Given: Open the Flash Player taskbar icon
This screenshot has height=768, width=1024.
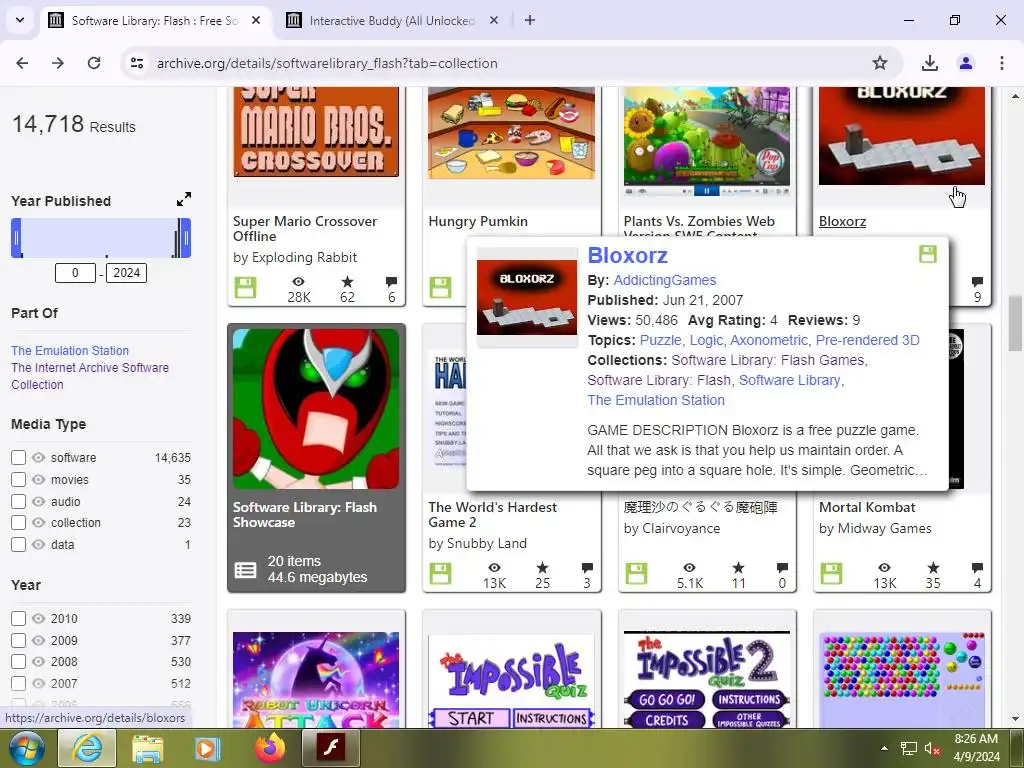Looking at the screenshot, I should [330, 748].
